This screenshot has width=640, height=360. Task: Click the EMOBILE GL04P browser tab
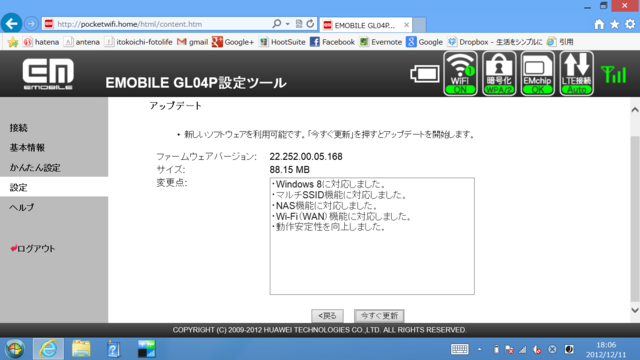pyautogui.click(x=365, y=25)
